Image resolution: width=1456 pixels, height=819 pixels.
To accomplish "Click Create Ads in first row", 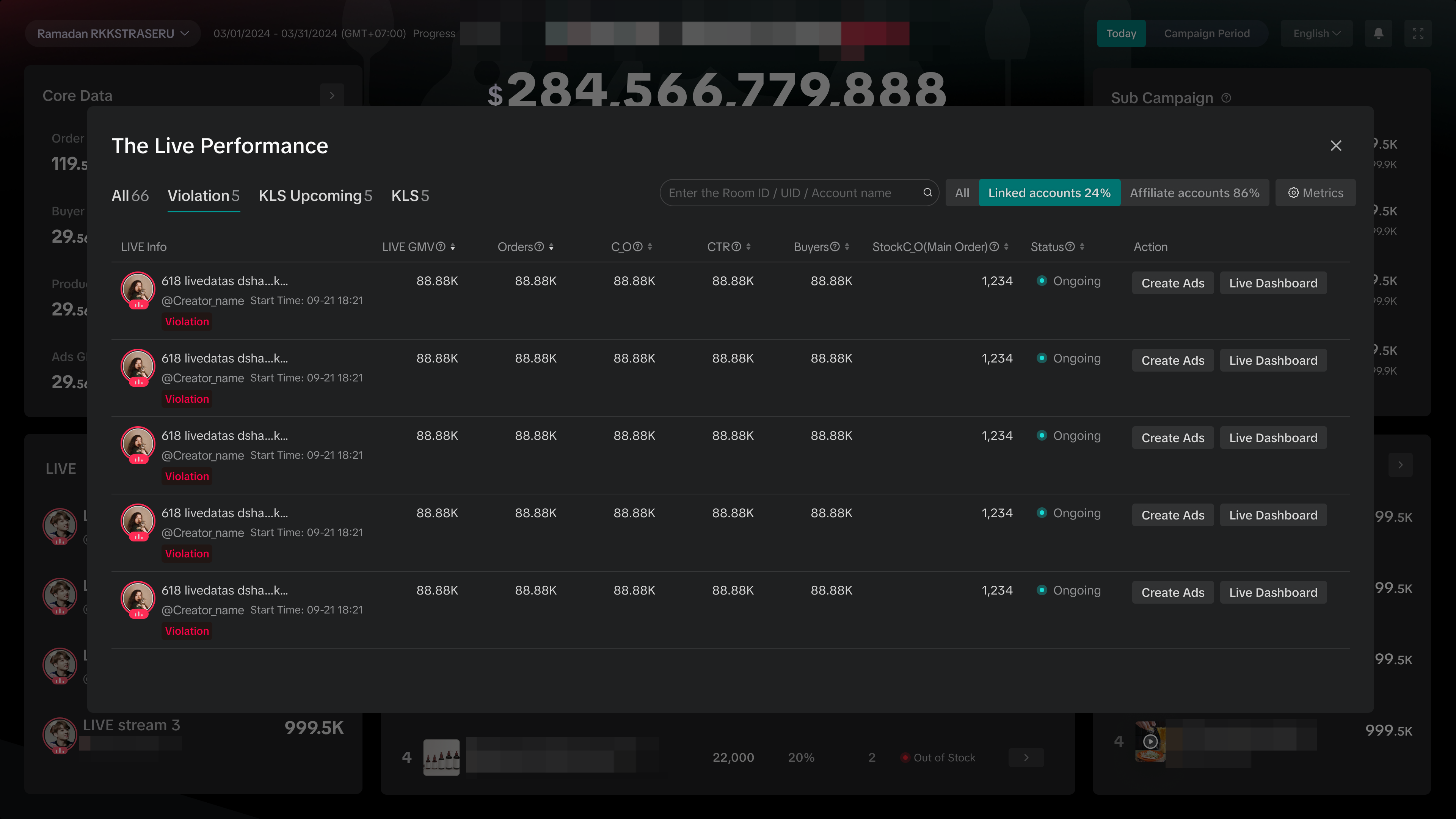I will click(x=1172, y=283).
